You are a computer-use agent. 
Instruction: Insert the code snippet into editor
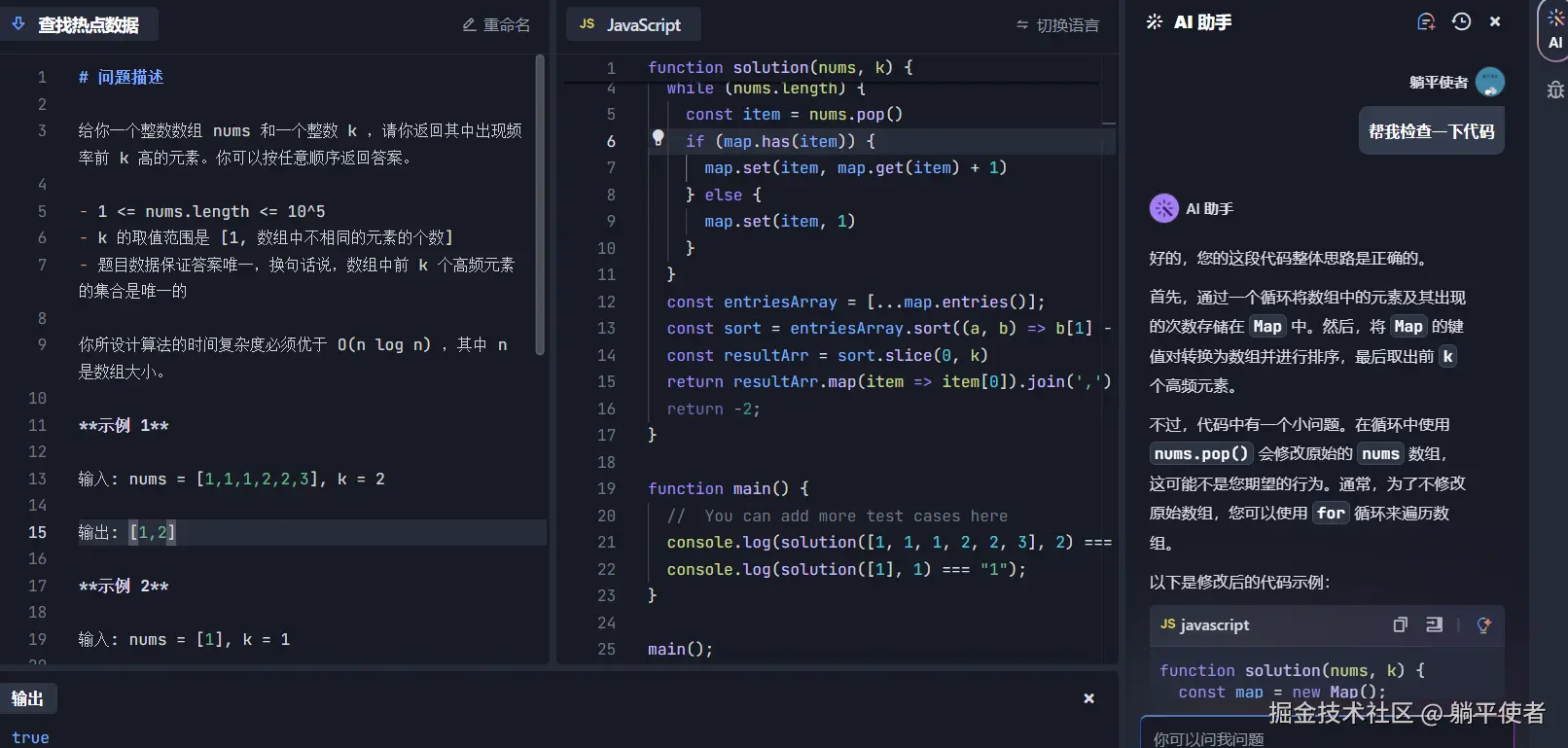click(1434, 624)
